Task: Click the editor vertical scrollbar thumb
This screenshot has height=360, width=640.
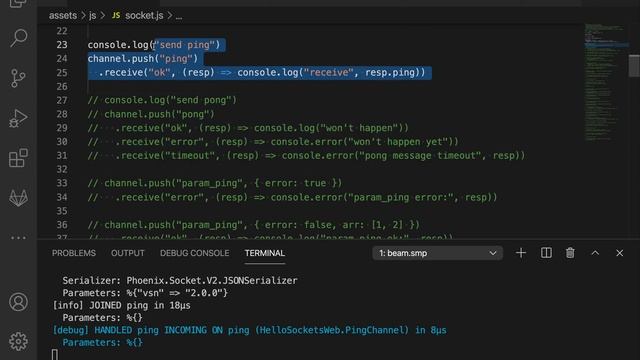Action: [x=634, y=66]
